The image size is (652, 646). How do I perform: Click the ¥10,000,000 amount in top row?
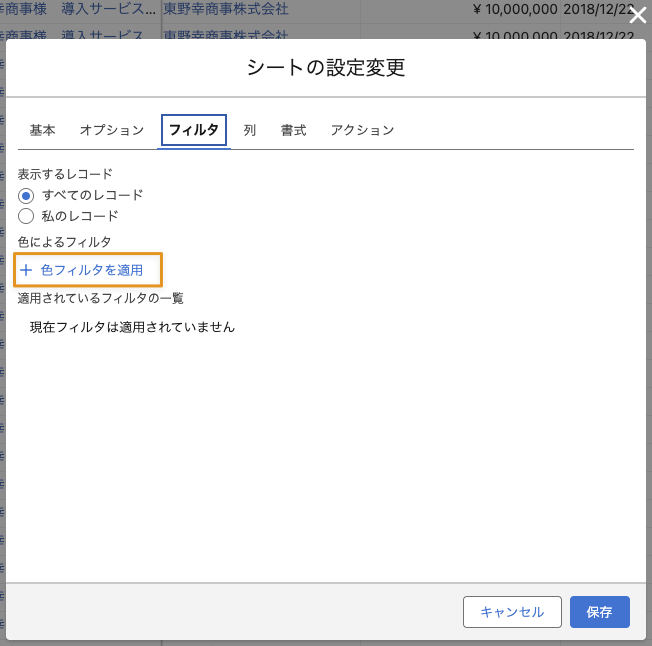pyautogui.click(x=506, y=11)
